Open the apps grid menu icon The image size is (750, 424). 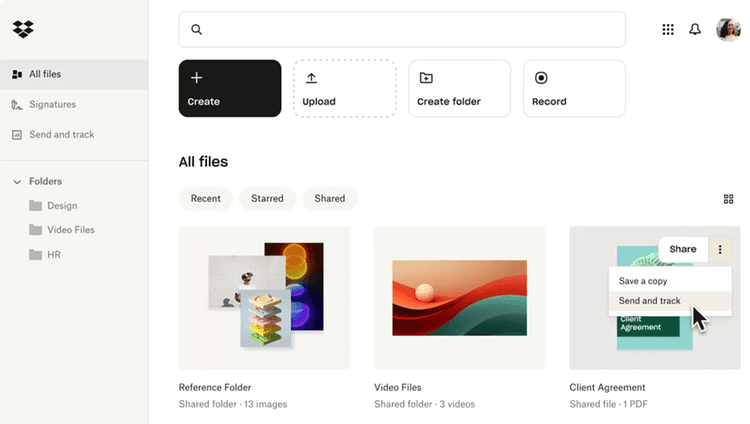(668, 30)
